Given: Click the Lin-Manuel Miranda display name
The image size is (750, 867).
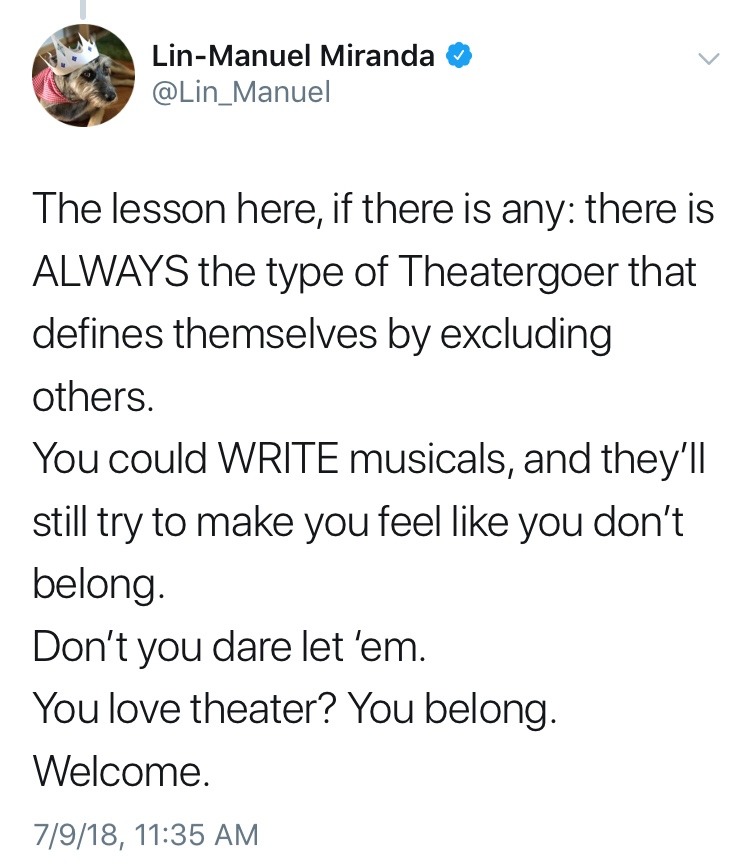Looking at the screenshot, I should coord(293,57).
